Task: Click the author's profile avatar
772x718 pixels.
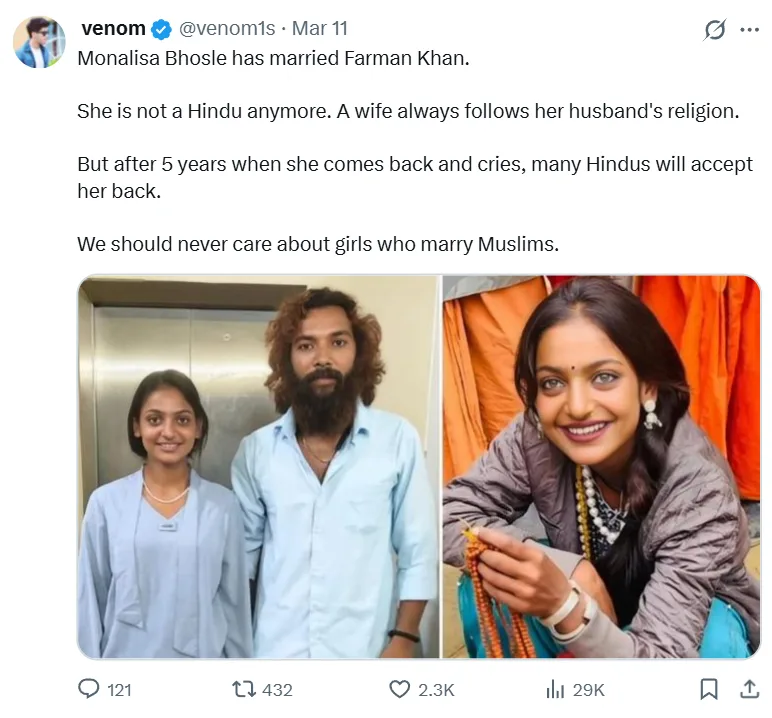Action: [x=39, y=42]
